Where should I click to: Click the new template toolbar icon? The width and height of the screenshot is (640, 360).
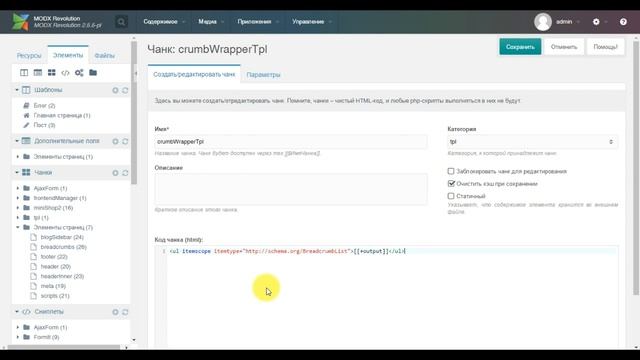[x=24, y=73]
